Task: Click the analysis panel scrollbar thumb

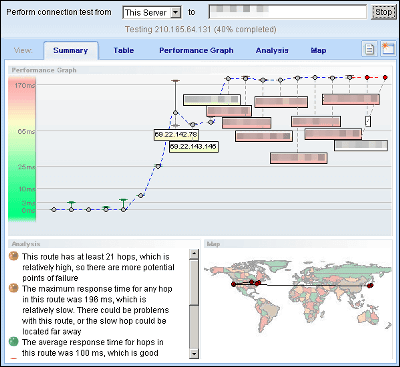Action: (194, 283)
